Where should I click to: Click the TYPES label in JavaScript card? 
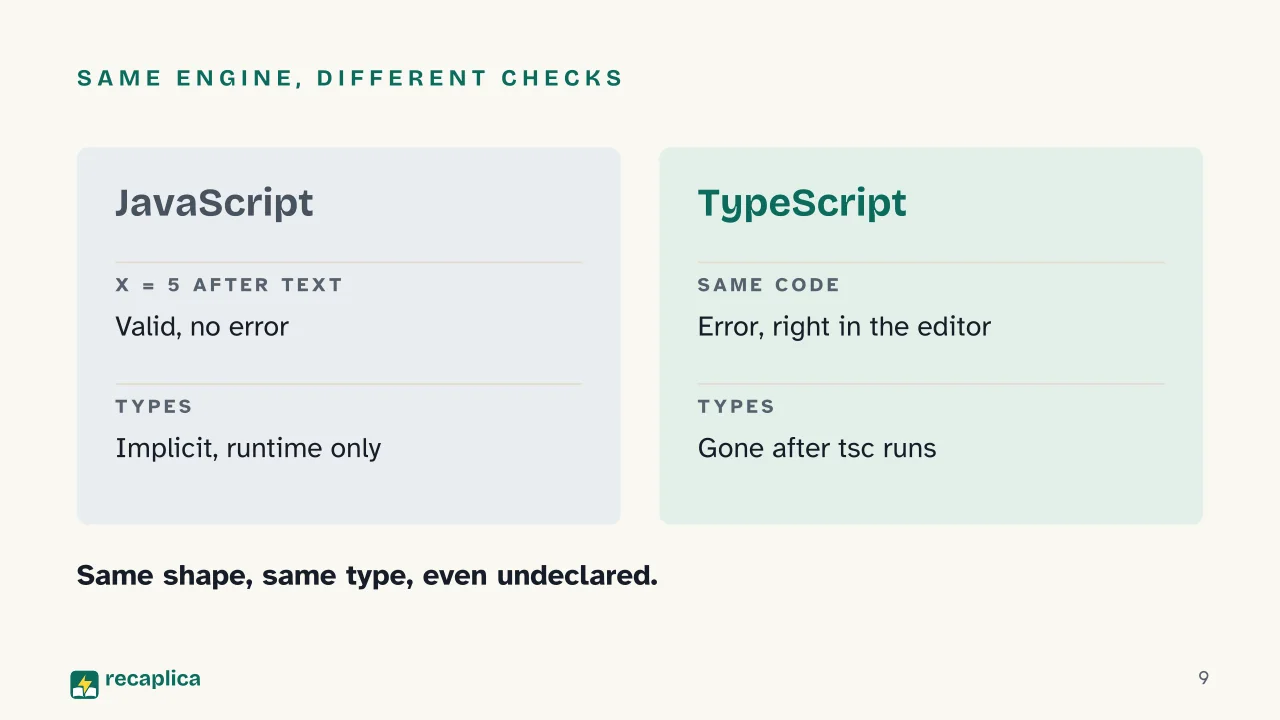pyautogui.click(x=154, y=407)
